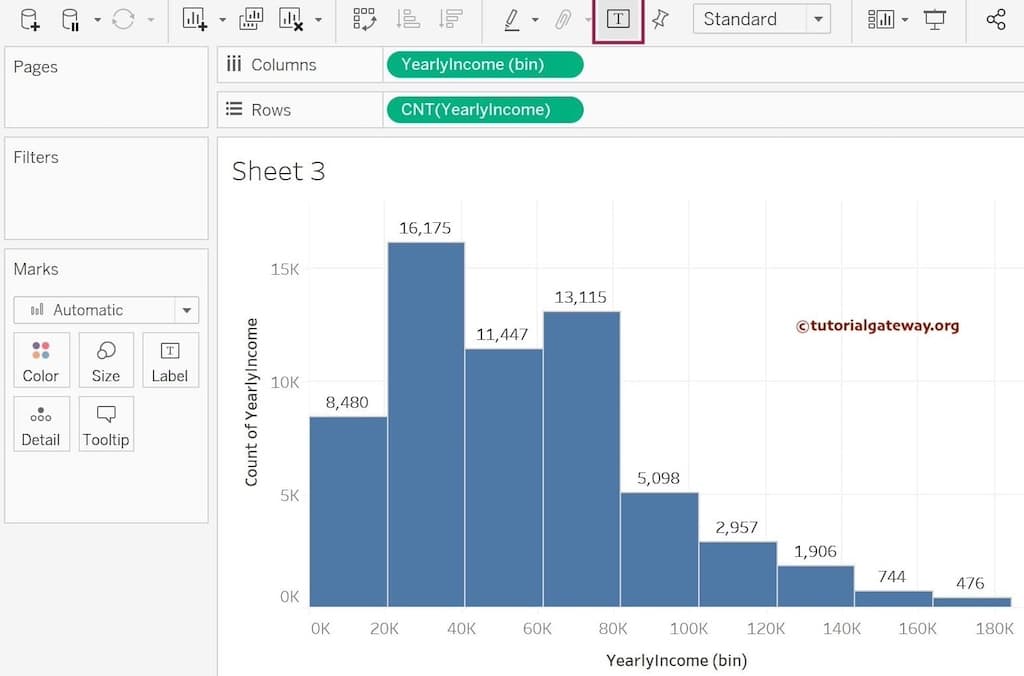Click the YearlyIncome (bin) pill in Columns
Viewport: 1024px width, 676px height.
pyautogui.click(x=484, y=65)
